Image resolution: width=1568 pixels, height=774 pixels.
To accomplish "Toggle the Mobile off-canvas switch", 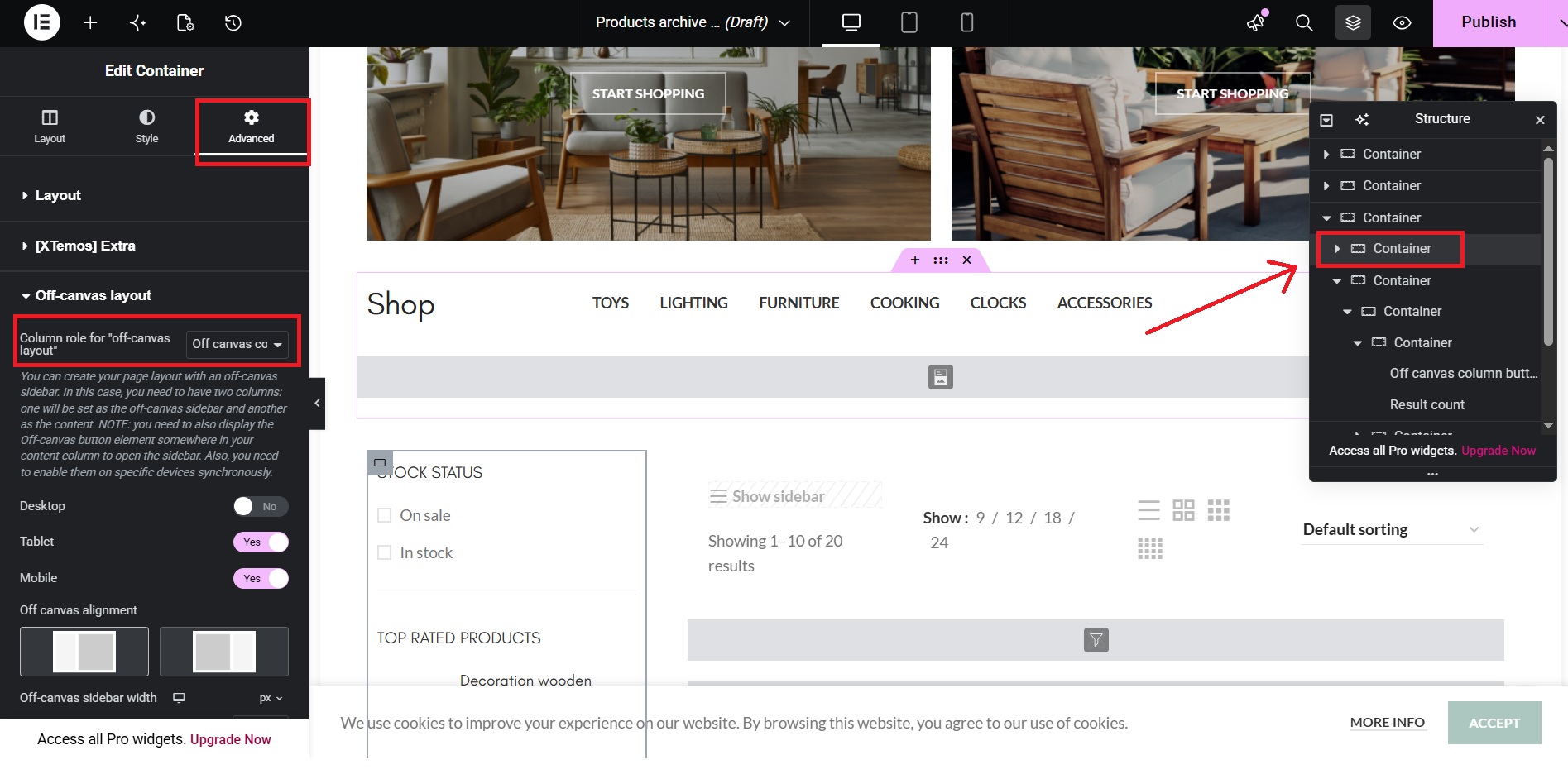I will click(x=261, y=578).
